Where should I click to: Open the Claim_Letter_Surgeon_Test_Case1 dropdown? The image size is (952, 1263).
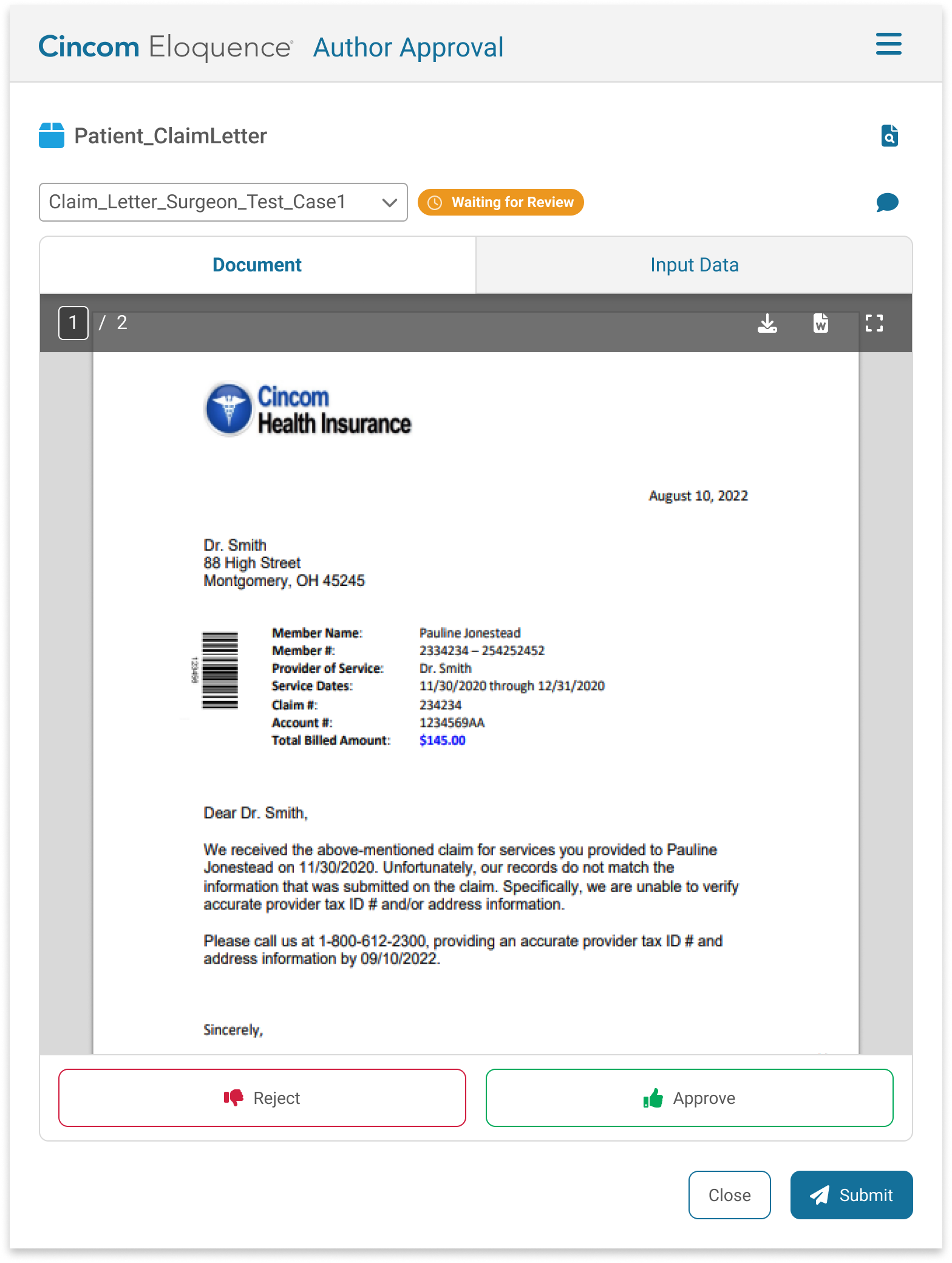(223, 202)
